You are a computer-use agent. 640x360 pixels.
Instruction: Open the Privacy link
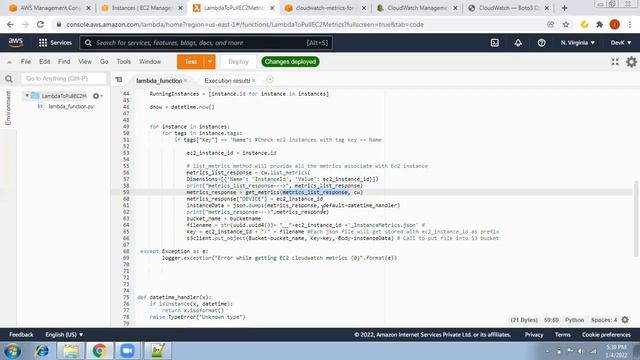coord(534,334)
